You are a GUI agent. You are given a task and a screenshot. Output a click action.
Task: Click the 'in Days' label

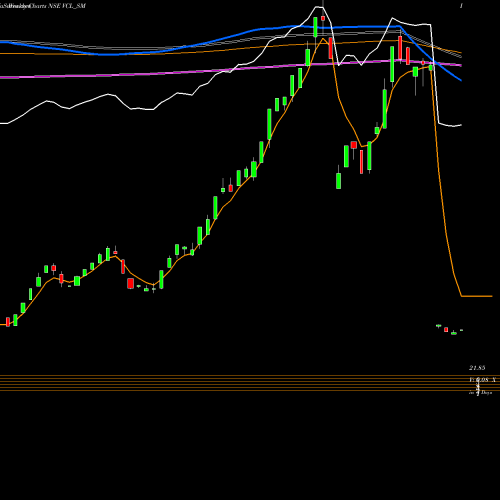point(480,393)
